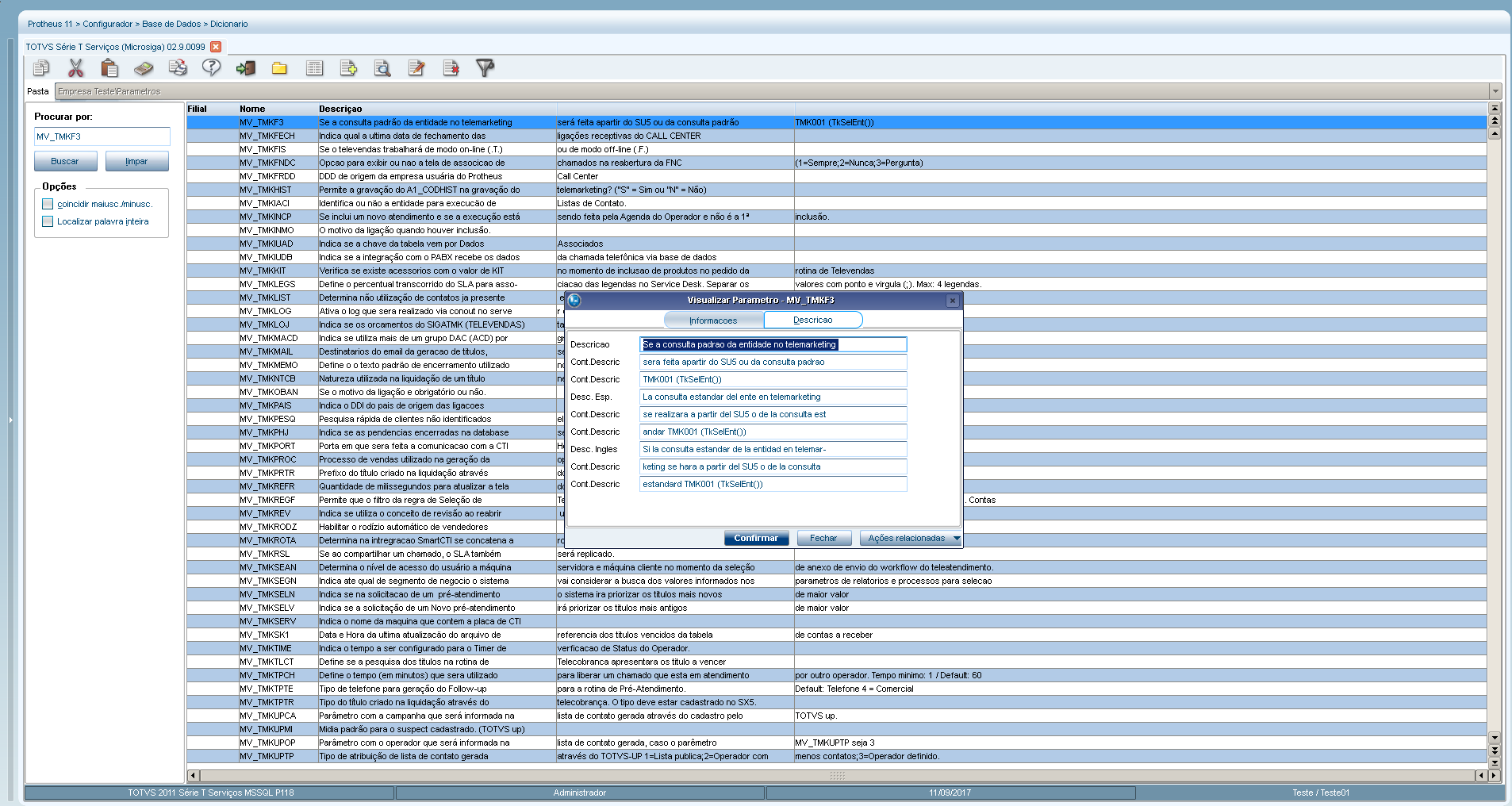1512x806 pixels.
Task: Click the table grid icon
Action: pos(314,68)
